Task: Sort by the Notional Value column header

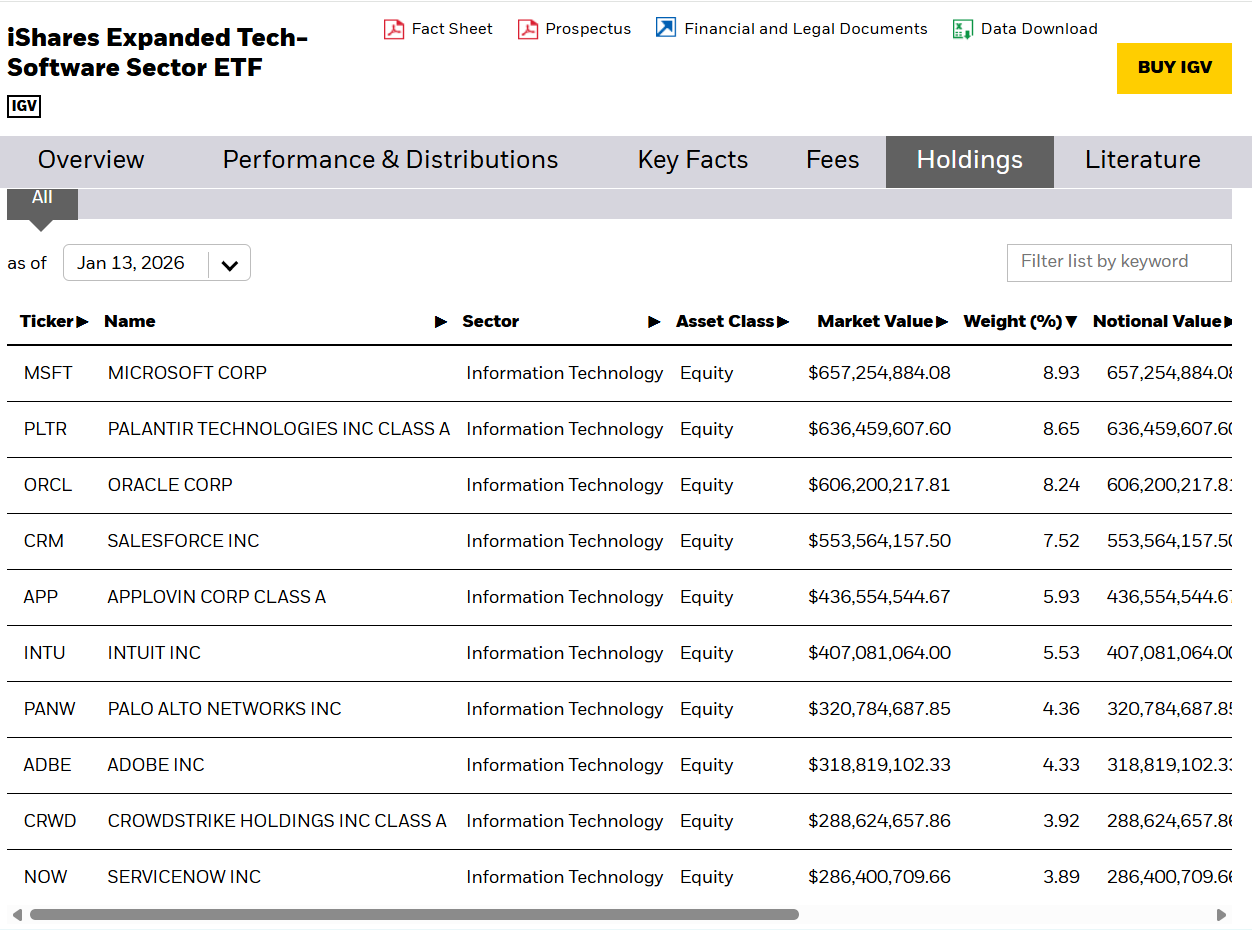Action: (1162, 321)
